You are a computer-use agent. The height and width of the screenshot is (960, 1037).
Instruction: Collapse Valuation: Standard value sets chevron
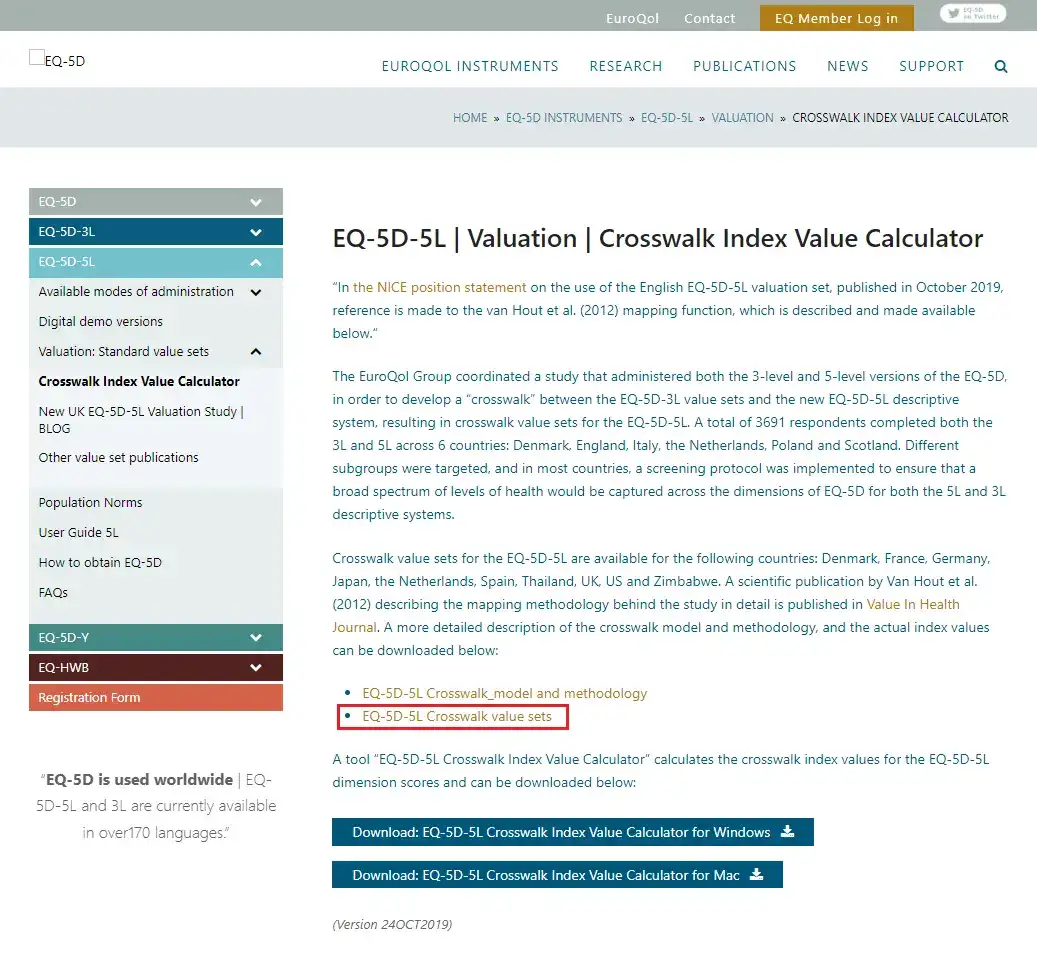(x=256, y=352)
